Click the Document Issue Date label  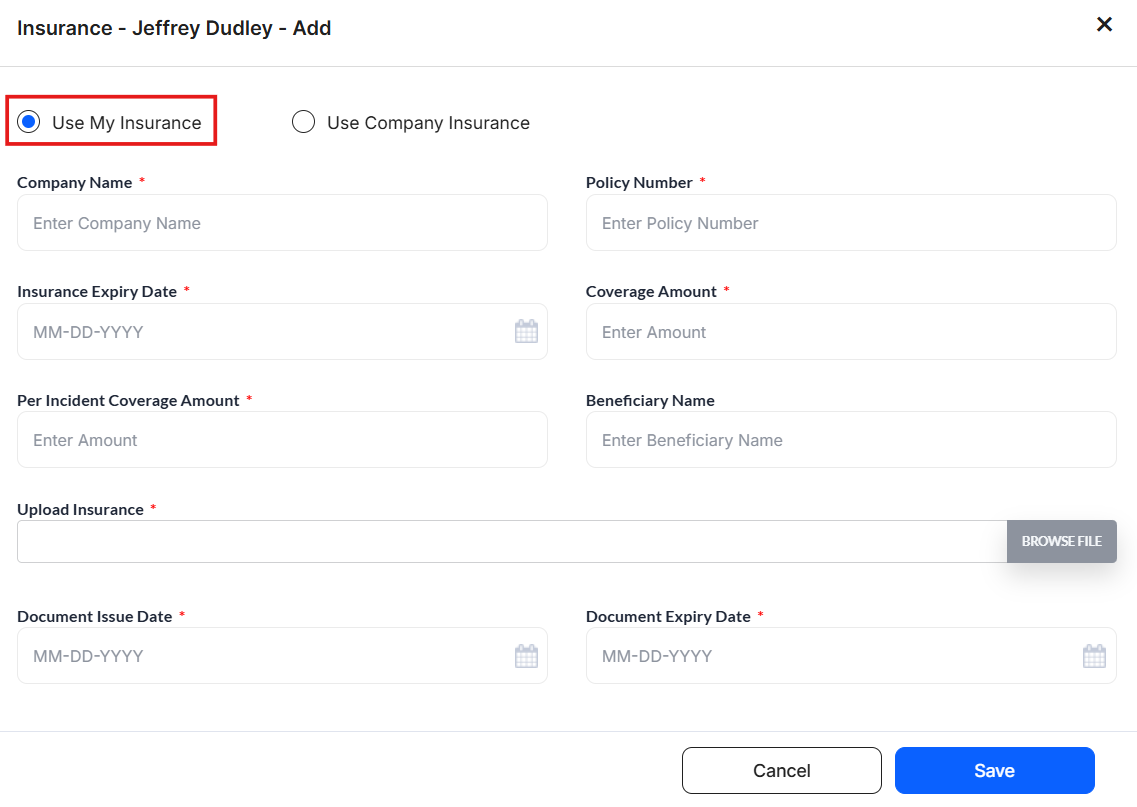click(x=95, y=616)
